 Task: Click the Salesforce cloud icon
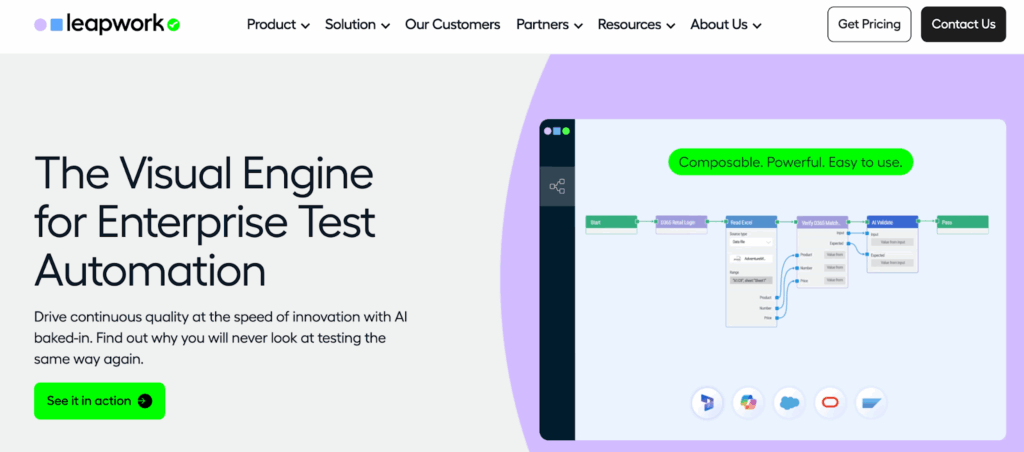789,402
